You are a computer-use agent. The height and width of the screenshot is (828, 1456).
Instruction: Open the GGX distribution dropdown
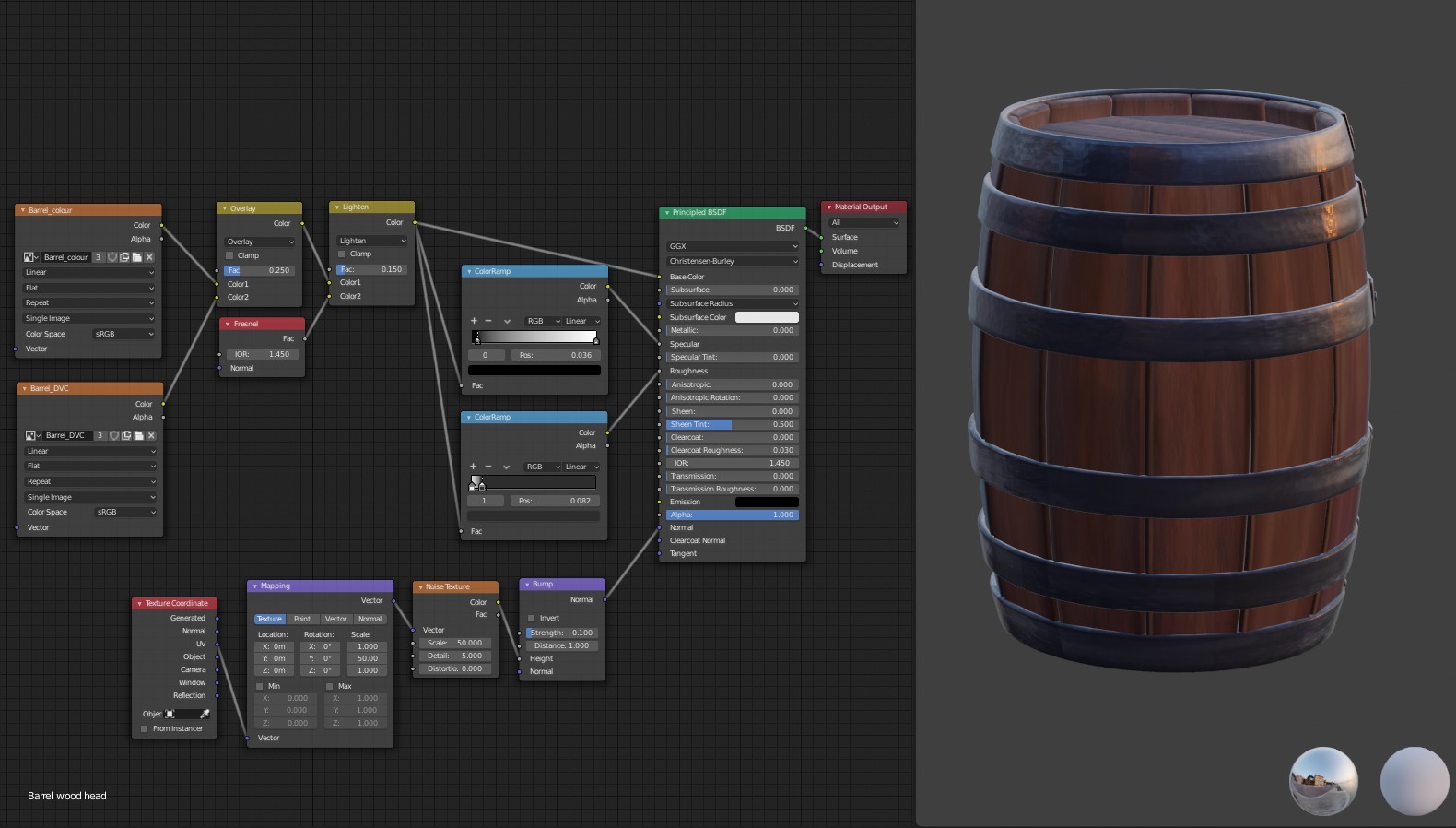pyautogui.click(x=732, y=246)
